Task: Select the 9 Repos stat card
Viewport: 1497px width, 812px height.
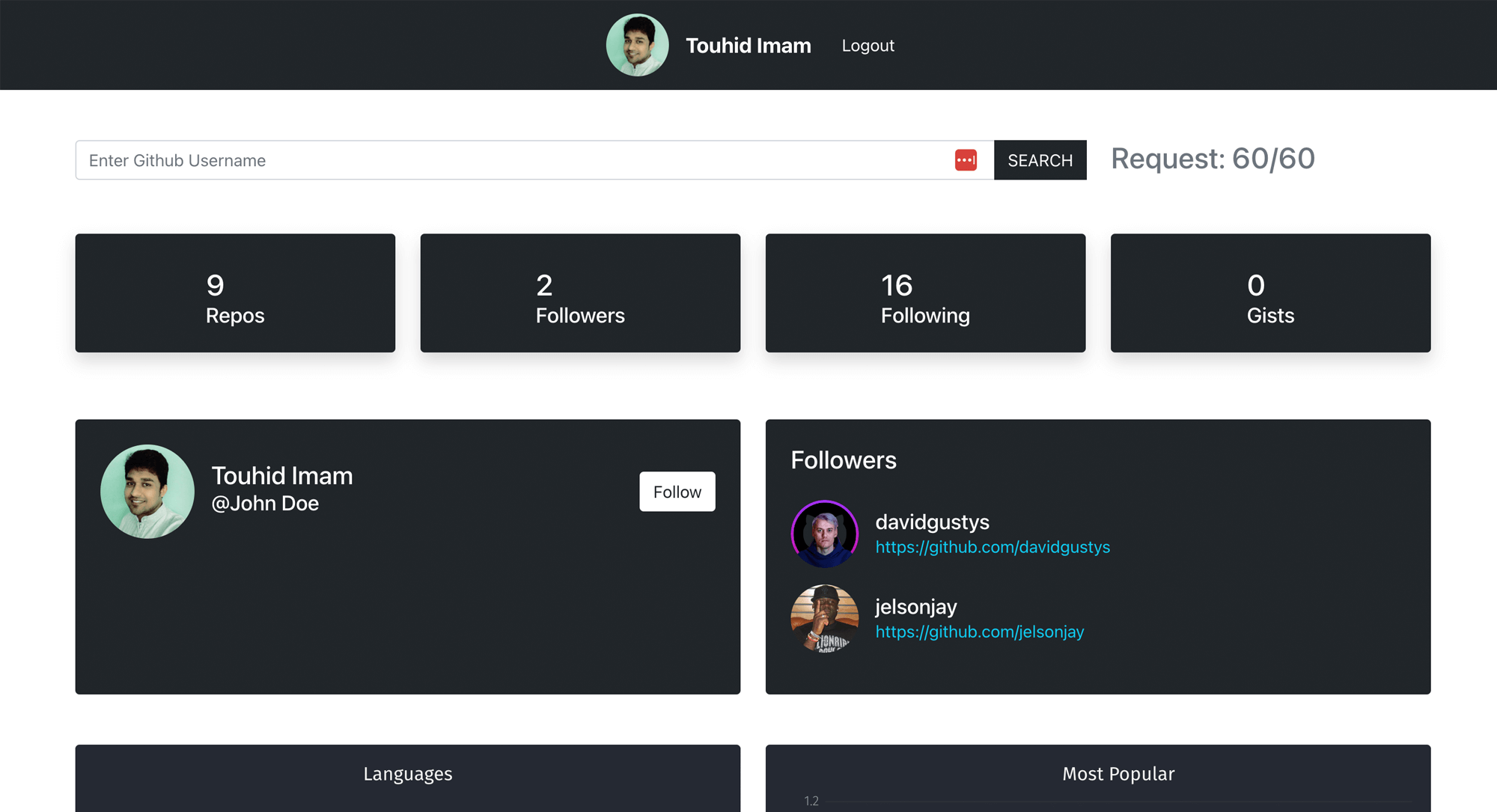Action: click(235, 293)
